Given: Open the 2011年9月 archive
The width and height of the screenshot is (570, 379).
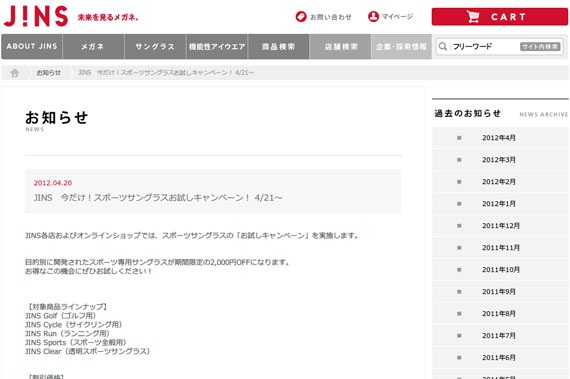Looking at the screenshot, I should coord(500,292).
